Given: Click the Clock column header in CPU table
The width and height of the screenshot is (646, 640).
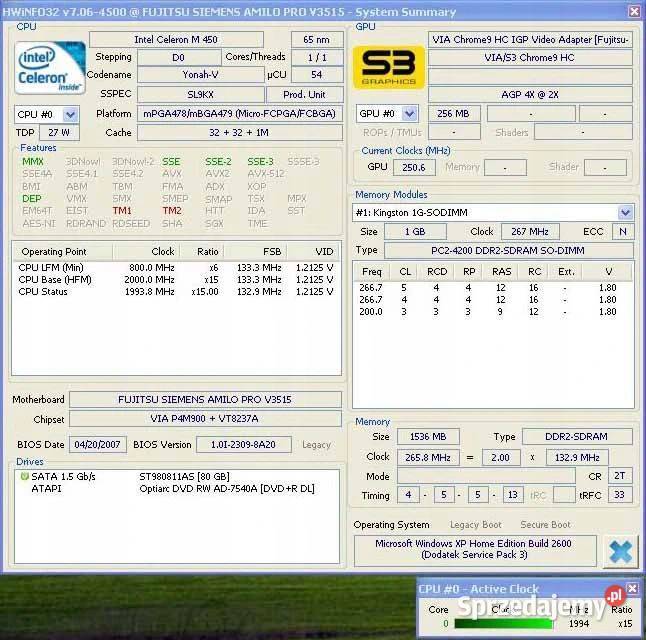Looking at the screenshot, I should click(x=146, y=251).
